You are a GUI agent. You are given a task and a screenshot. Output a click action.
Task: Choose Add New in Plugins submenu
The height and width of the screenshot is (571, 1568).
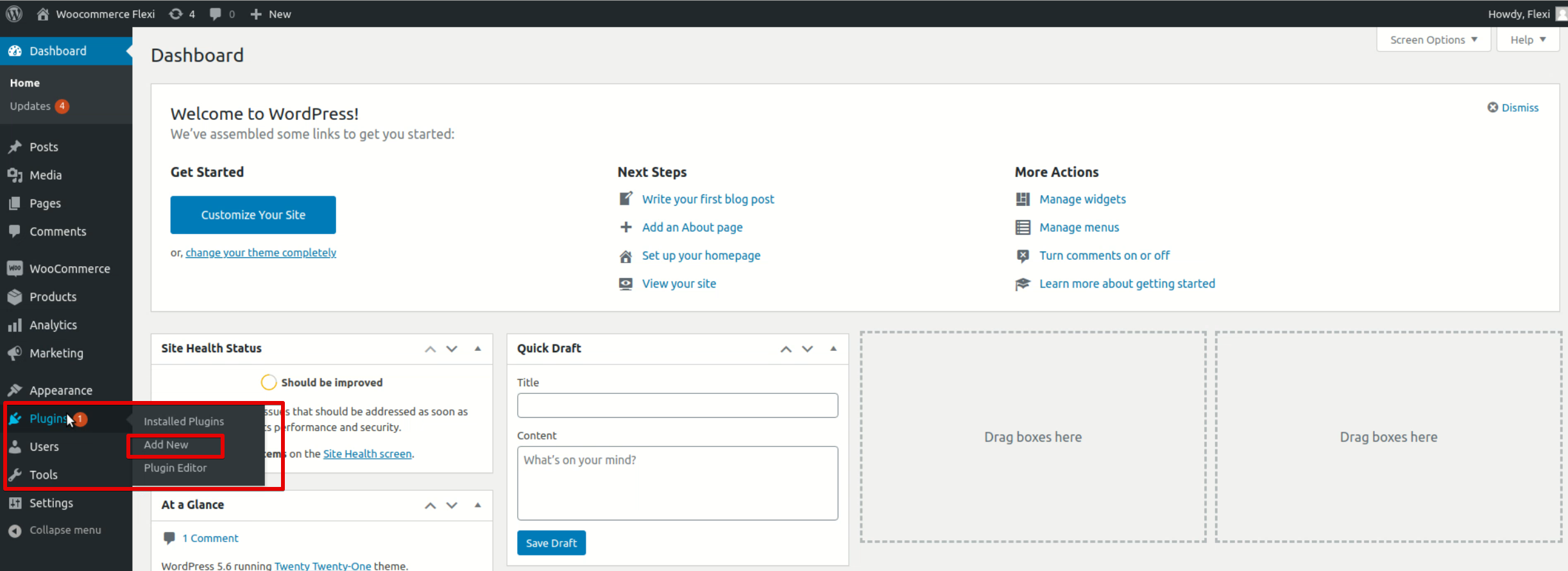166,445
